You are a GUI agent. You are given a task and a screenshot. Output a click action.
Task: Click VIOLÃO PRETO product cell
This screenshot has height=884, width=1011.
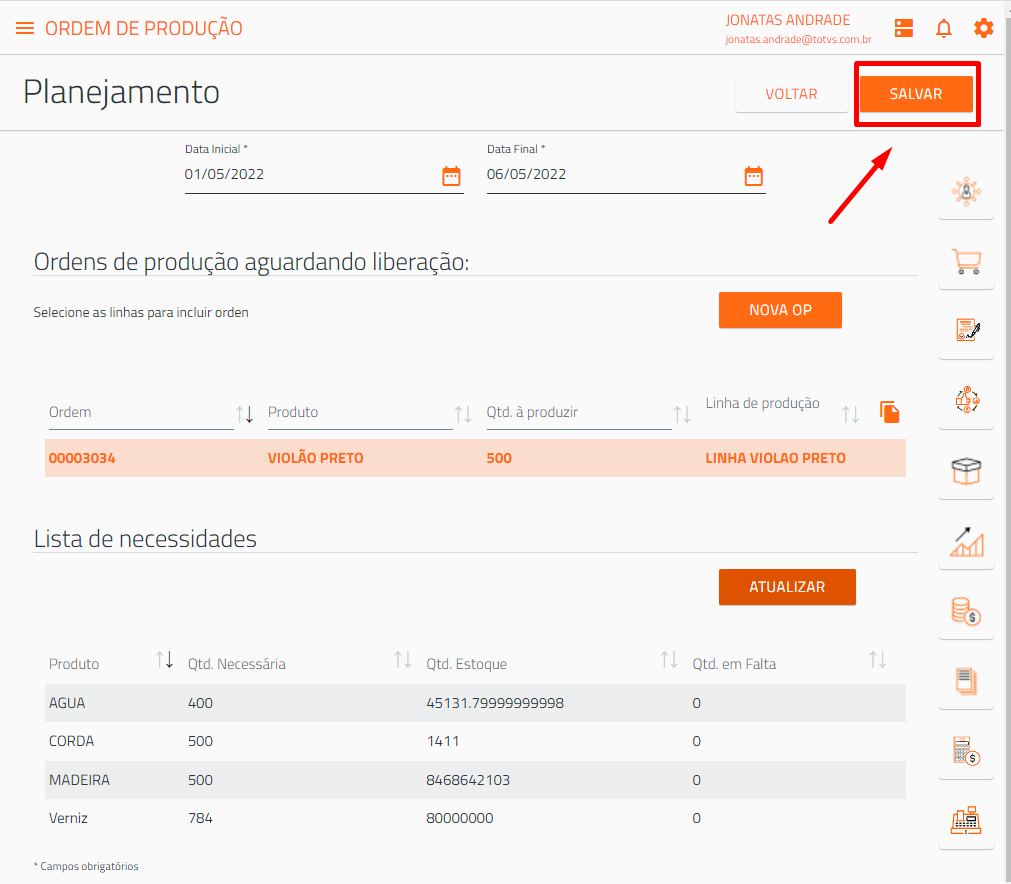click(315, 458)
